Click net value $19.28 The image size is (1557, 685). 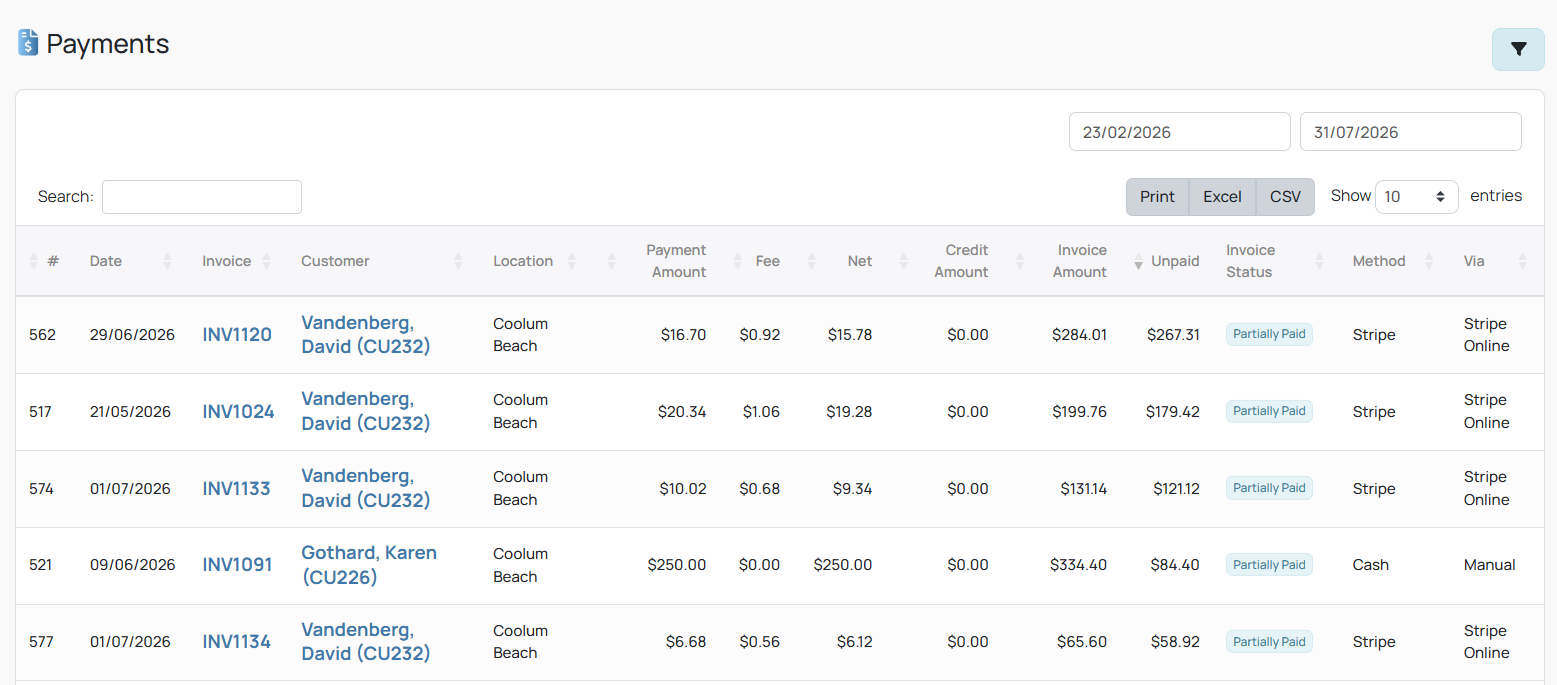click(849, 412)
